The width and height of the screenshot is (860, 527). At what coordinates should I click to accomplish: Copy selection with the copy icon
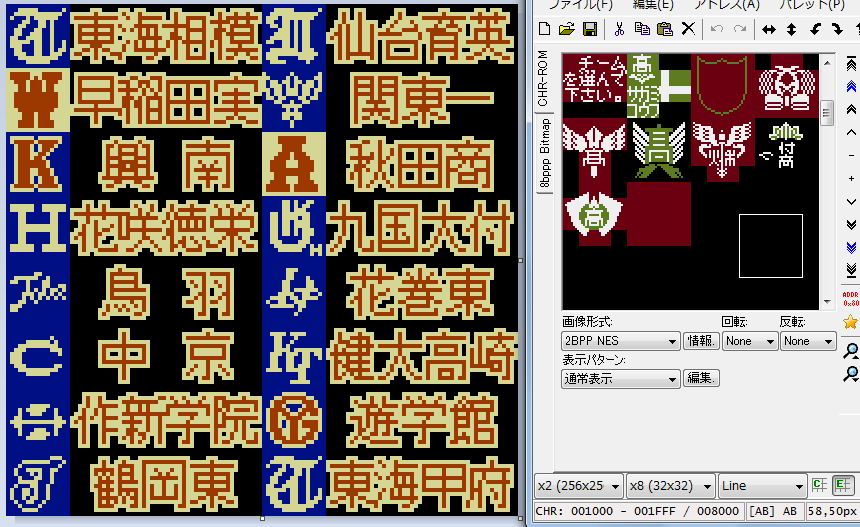(x=642, y=29)
